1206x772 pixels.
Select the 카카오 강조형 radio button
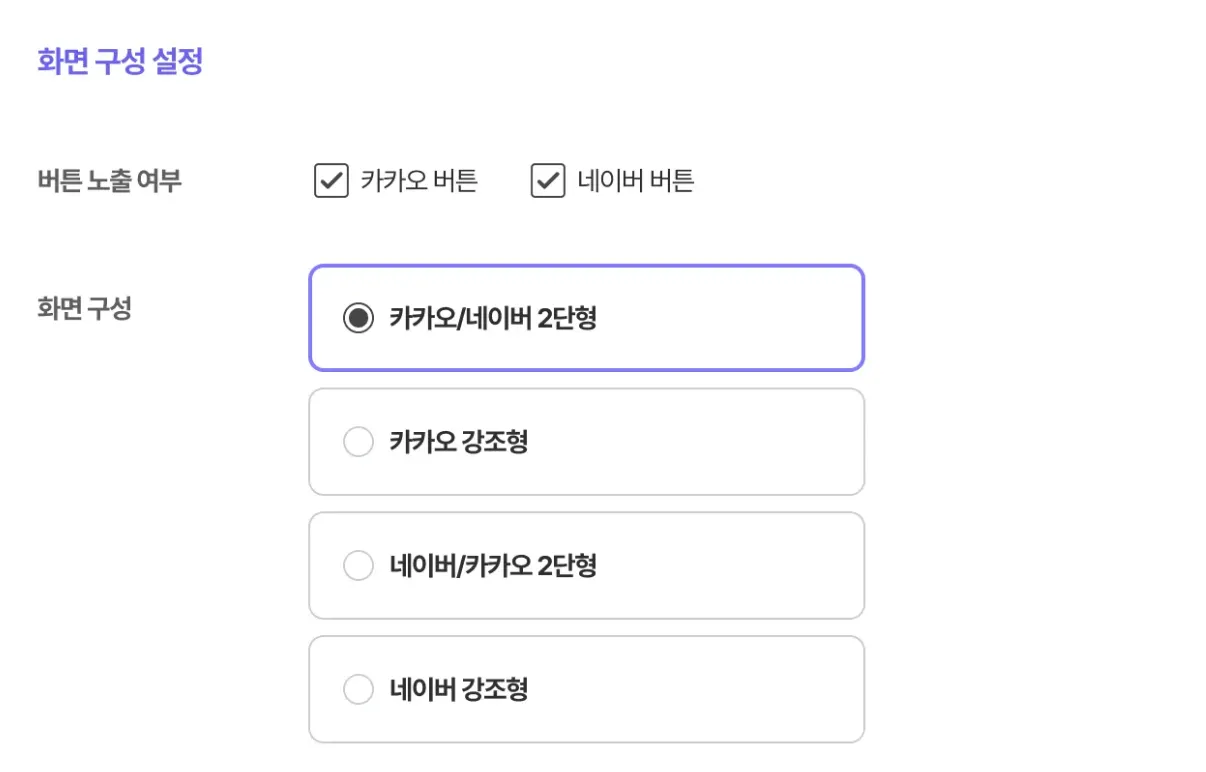pyautogui.click(x=358, y=442)
